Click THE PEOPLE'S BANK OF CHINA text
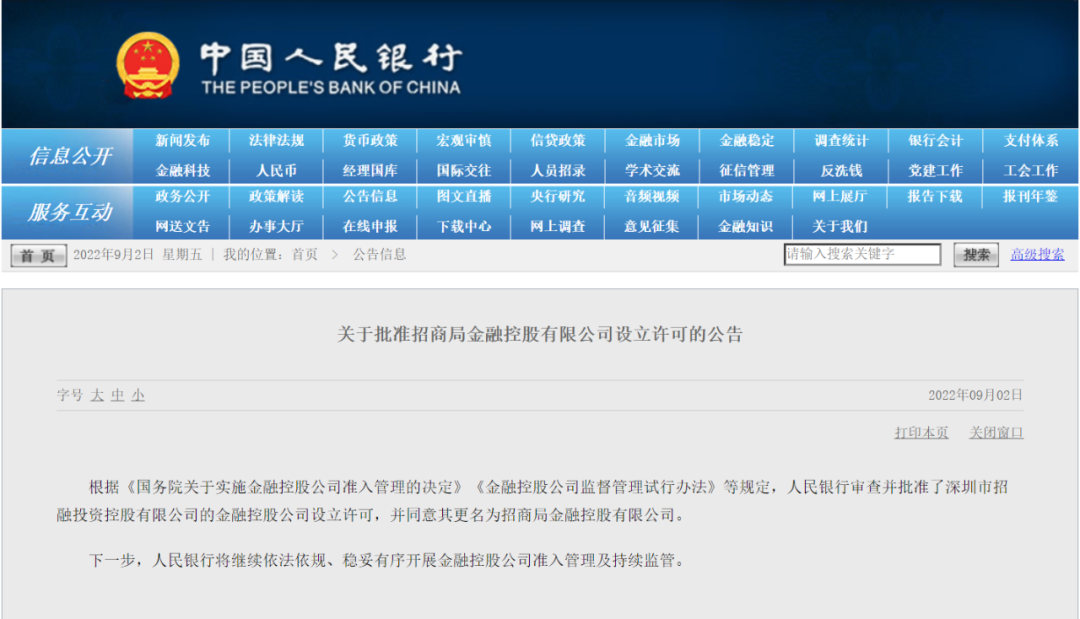Image resolution: width=1080 pixels, height=619 pixels. (331, 87)
